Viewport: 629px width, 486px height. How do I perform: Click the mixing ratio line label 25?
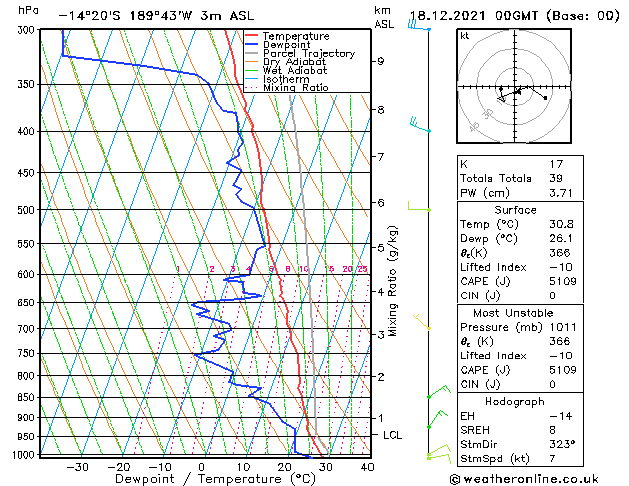tap(362, 269)
